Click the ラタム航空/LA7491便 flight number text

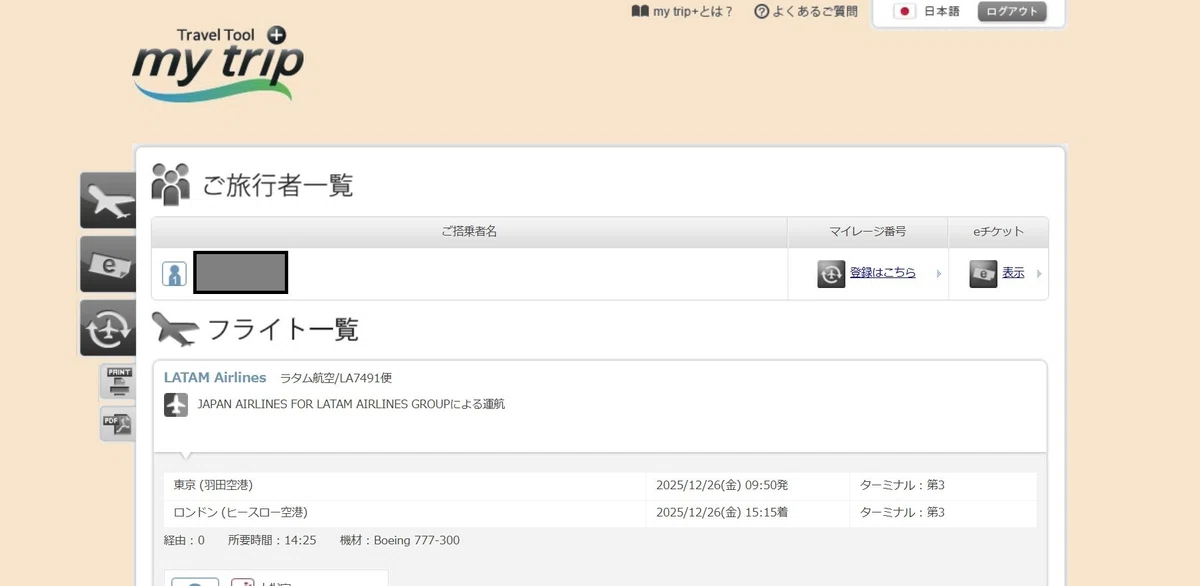point(336,378)
